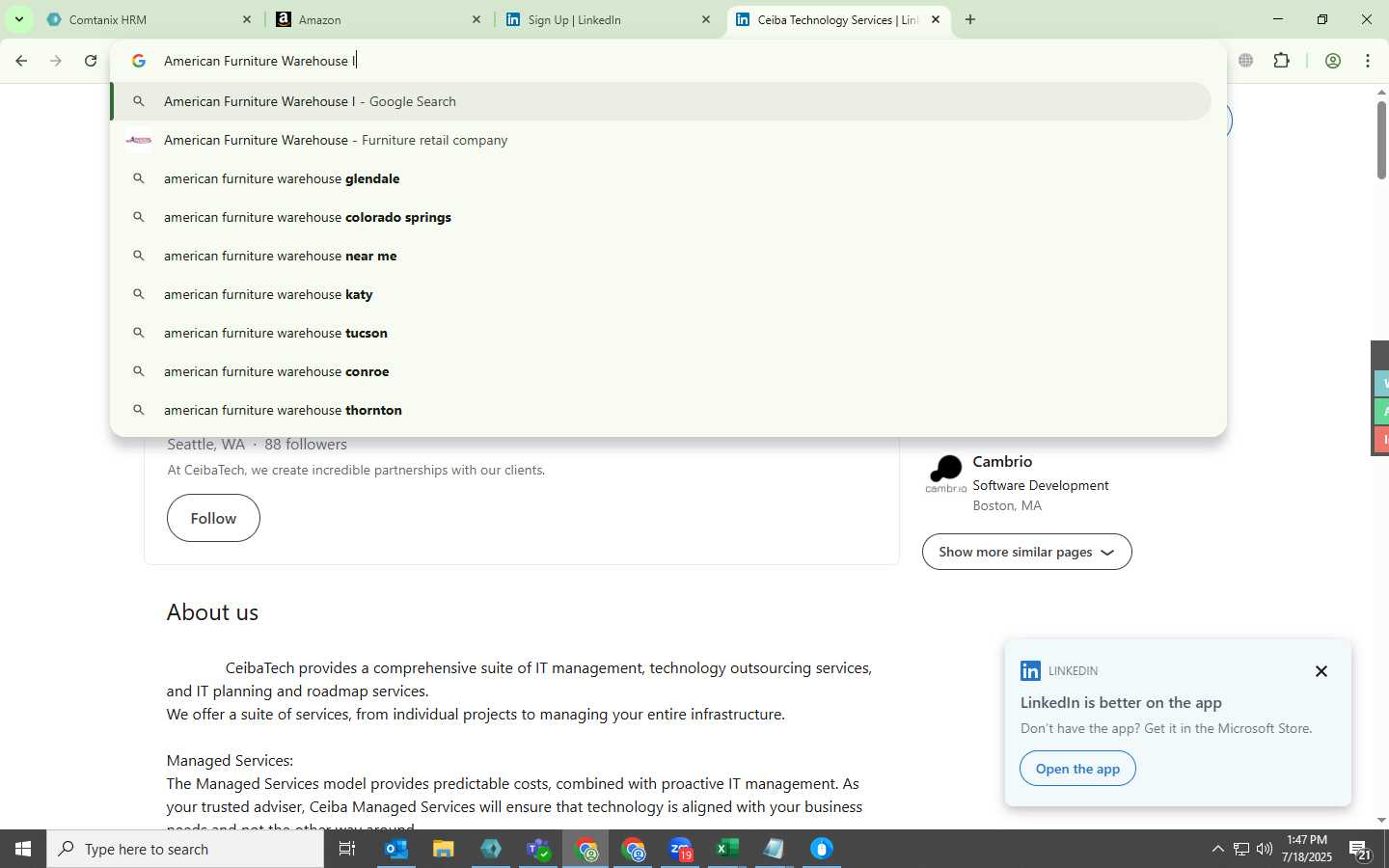Dismiss the LinkedIn app popup
This screenshot has width=1389, height=868.
point(1321,671)
